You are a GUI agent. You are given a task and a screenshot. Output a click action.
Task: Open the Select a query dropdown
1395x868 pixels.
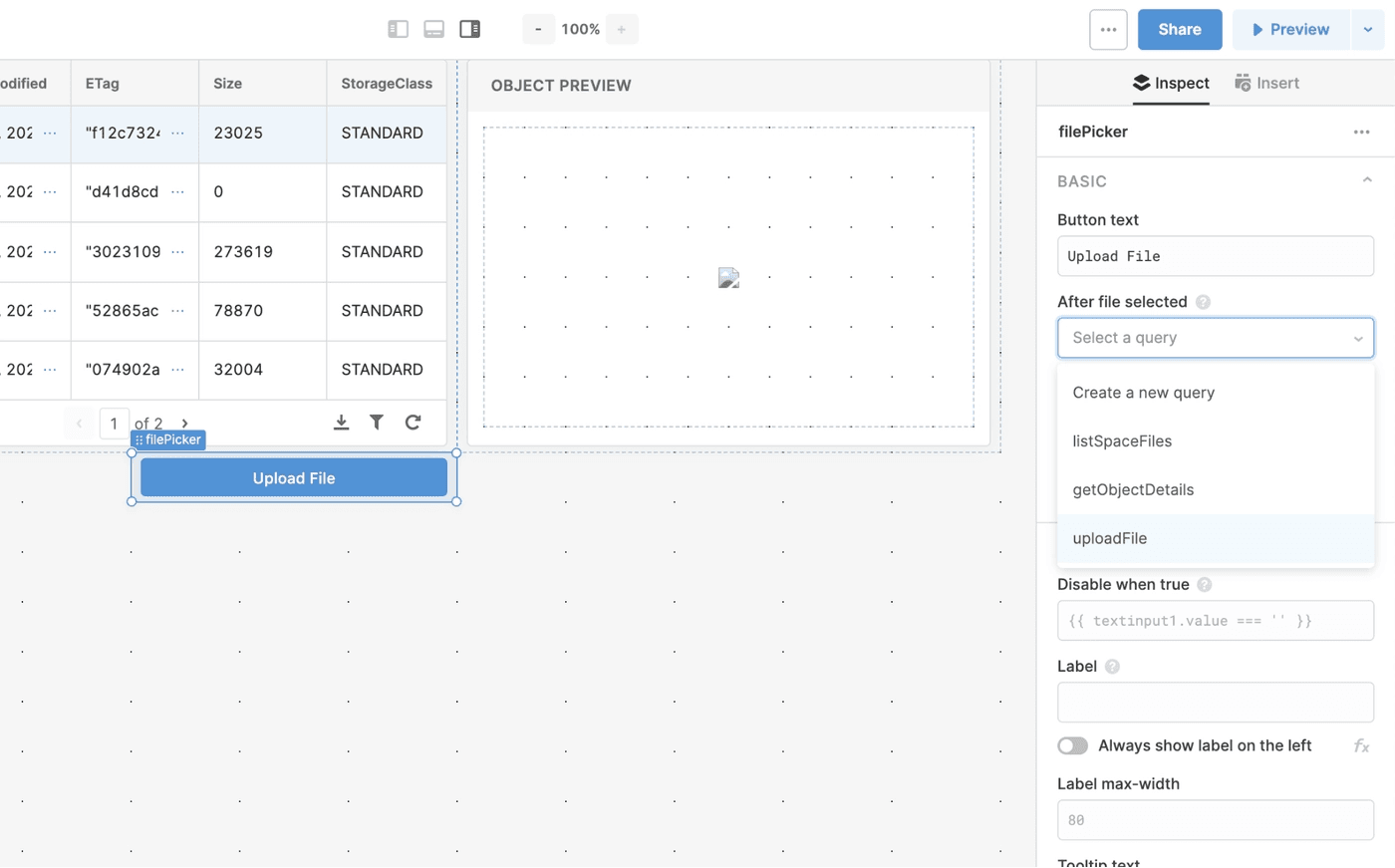point(1215,338)
